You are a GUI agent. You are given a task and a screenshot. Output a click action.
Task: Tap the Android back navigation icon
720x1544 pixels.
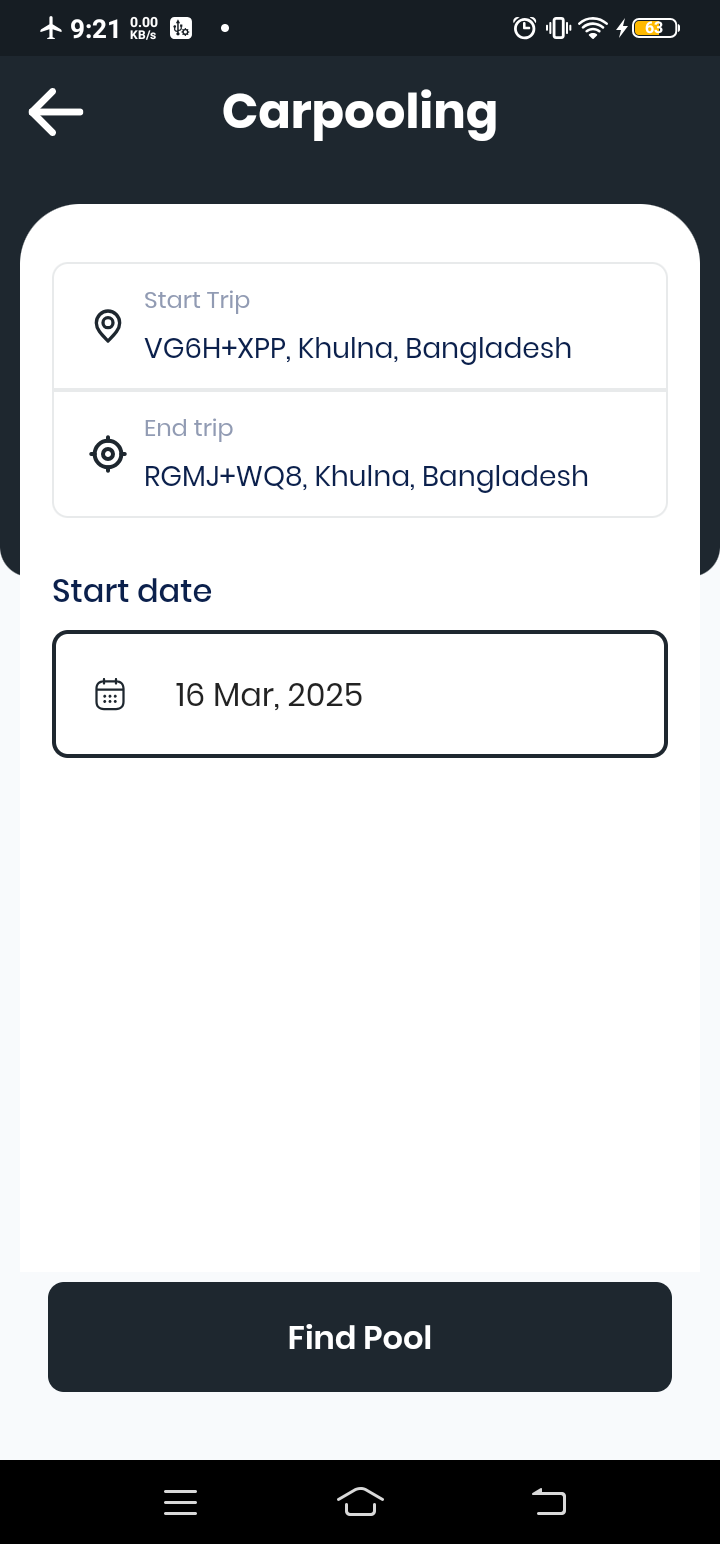[x=549, y=1502]
